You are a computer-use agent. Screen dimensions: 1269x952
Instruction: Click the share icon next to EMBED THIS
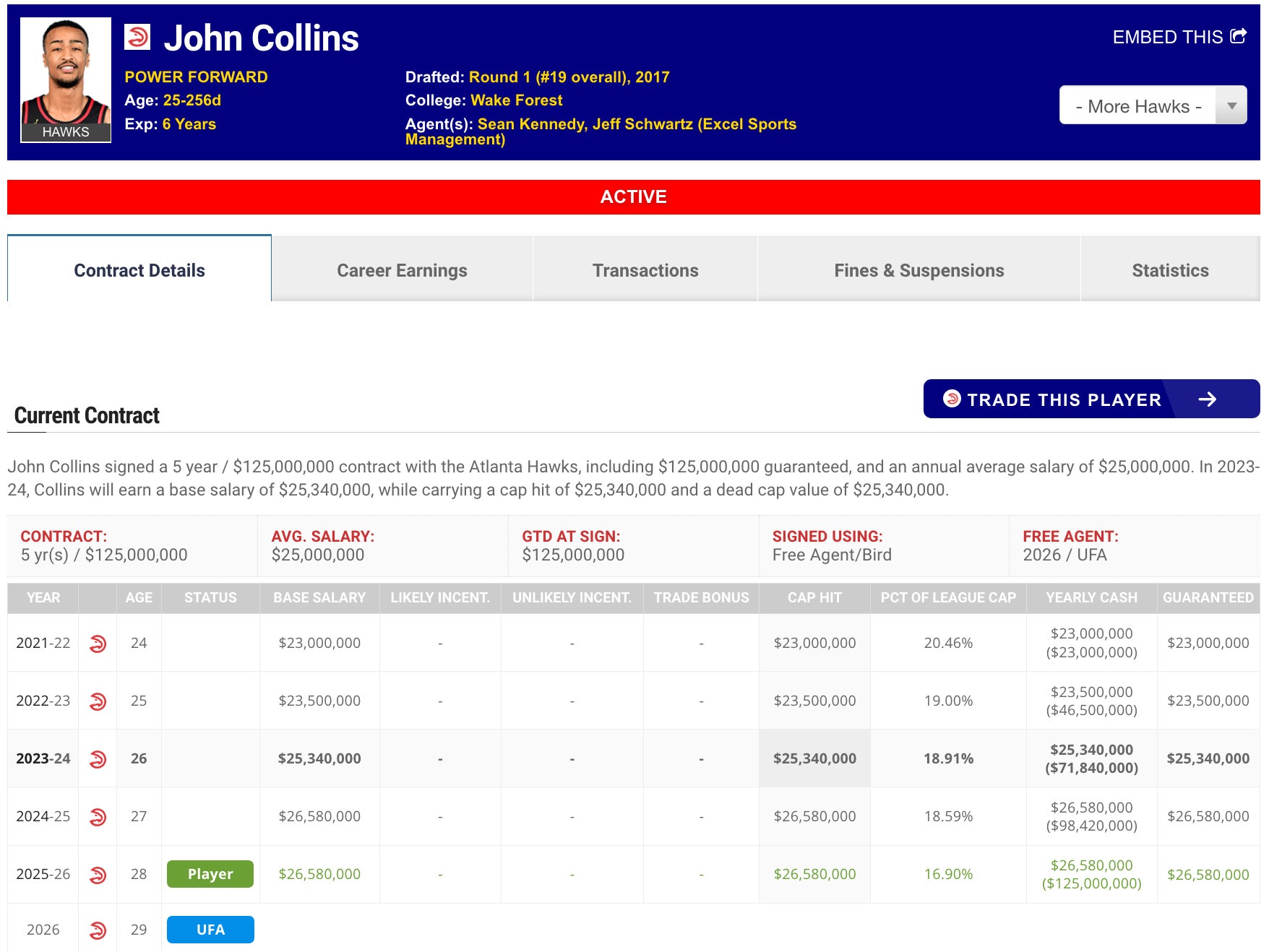(1238, 36)
